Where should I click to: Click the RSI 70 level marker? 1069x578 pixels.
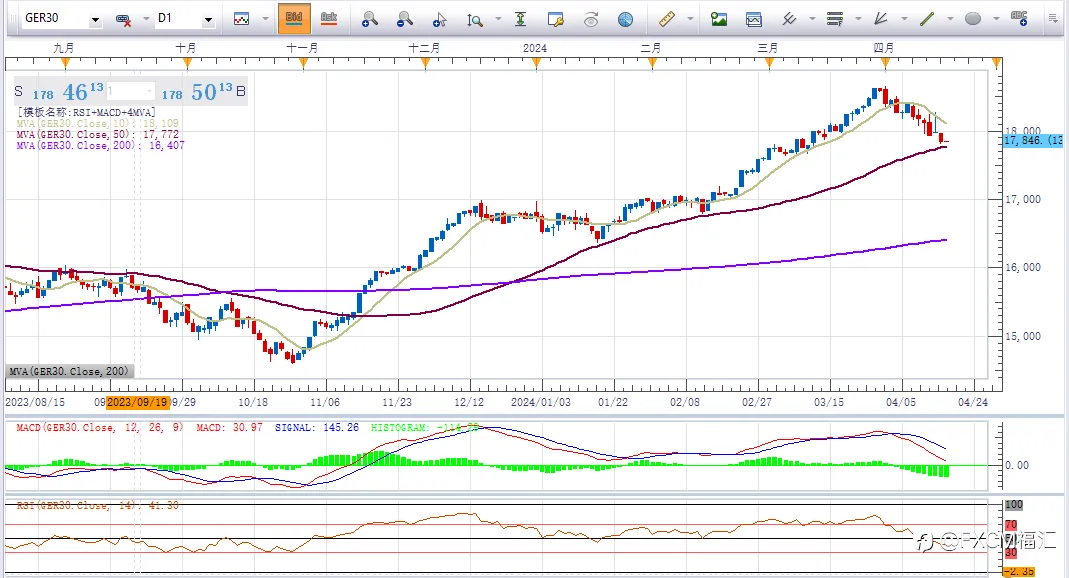pyautogui.click(x=1010, y=525)
